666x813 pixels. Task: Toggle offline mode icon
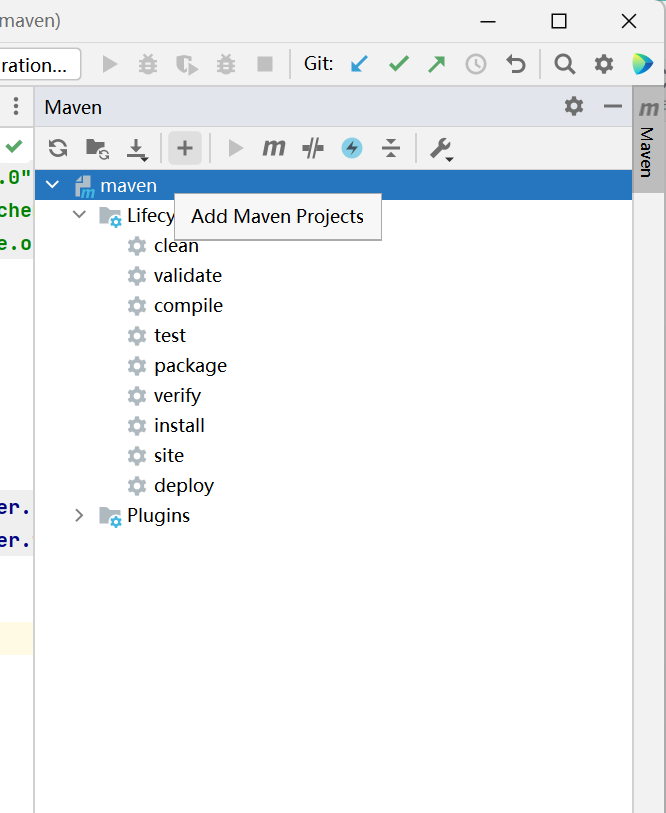tap(313, 148)
